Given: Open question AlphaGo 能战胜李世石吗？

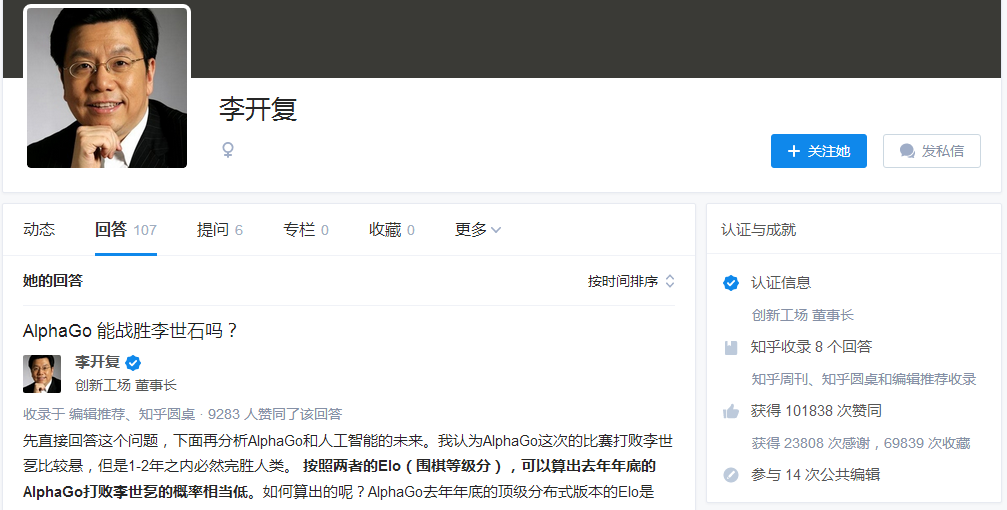Looking at the screenshot, I should pos(131,331).
